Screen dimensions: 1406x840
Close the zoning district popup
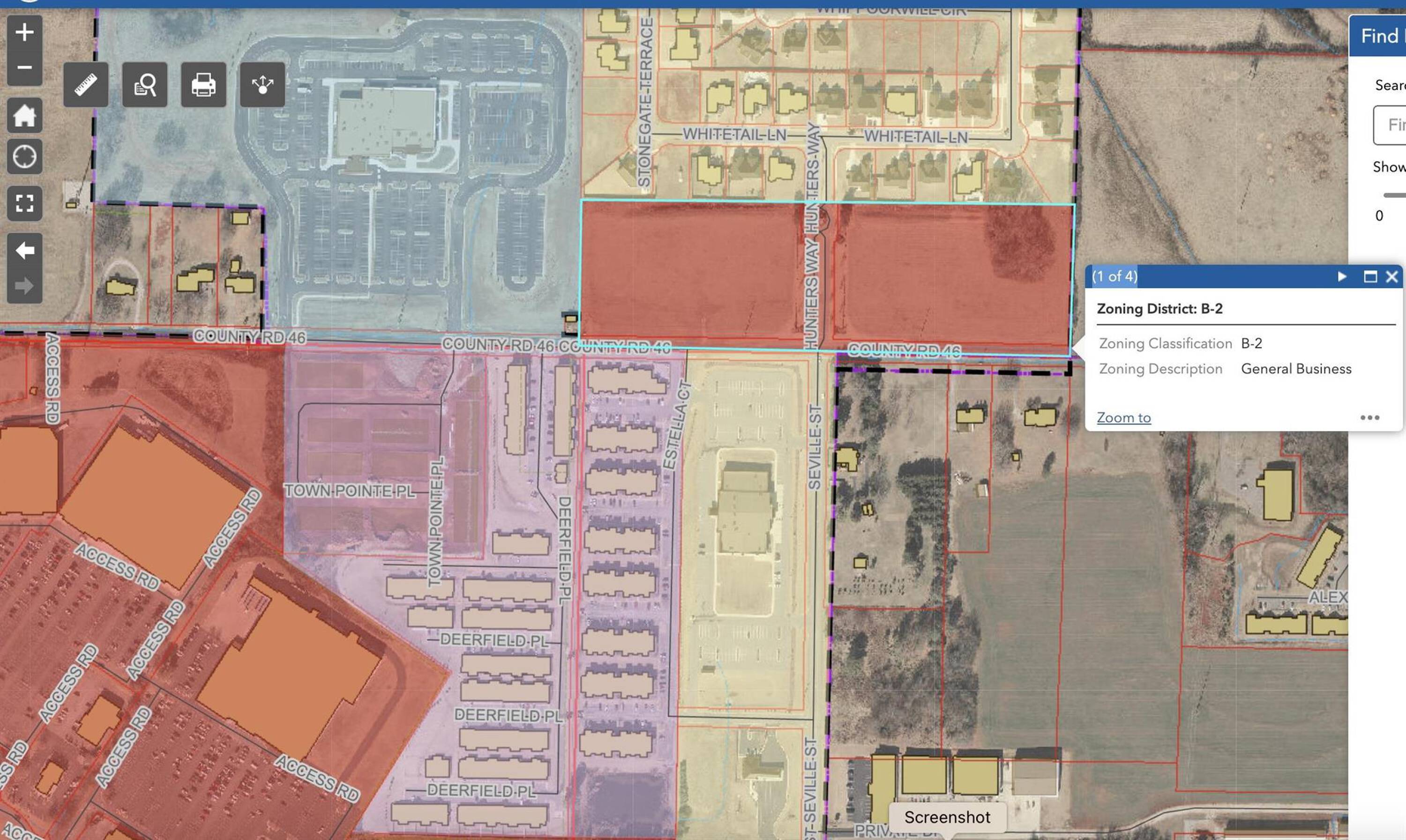(x=1391, y=276)
